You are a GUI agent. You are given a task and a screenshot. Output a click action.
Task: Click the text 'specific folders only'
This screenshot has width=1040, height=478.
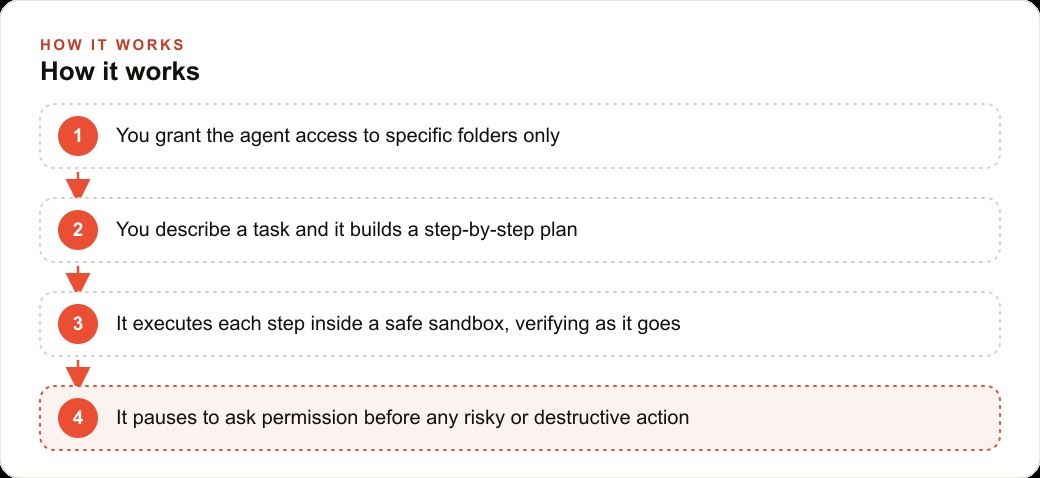pyautogui.click(x=472, y=136)
